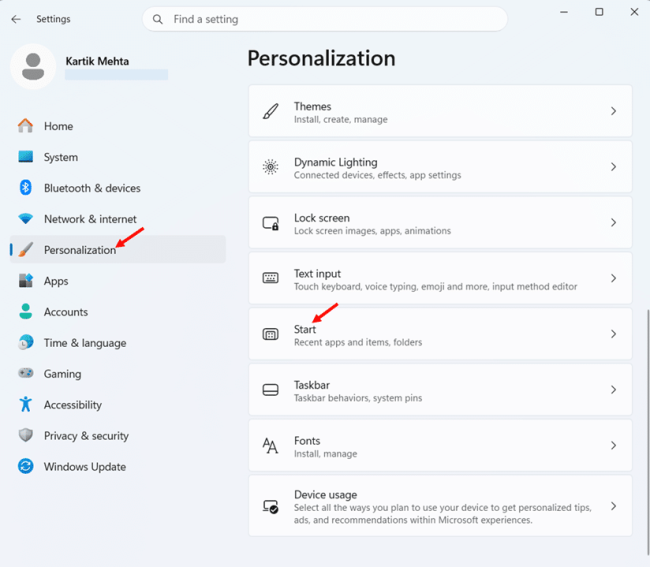
Task: Click the back arrow icon
Action: (x=16, y=19)
